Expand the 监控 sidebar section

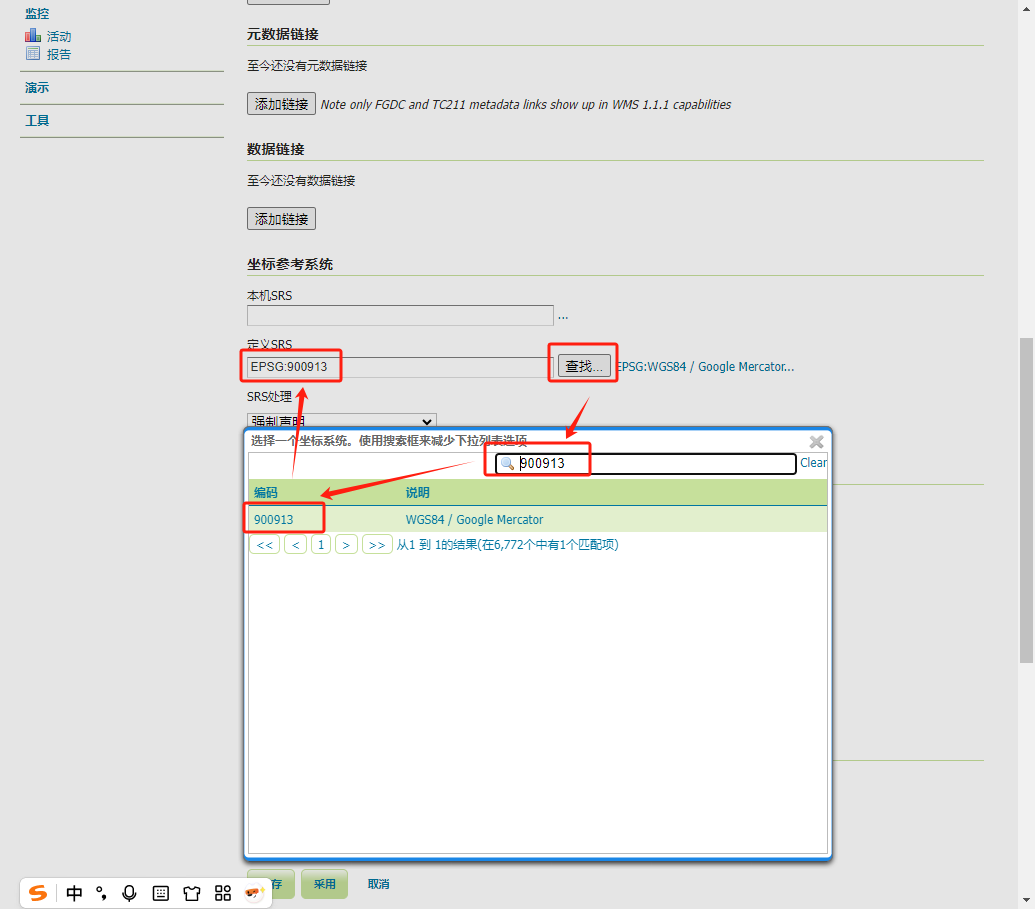(37, 13)
